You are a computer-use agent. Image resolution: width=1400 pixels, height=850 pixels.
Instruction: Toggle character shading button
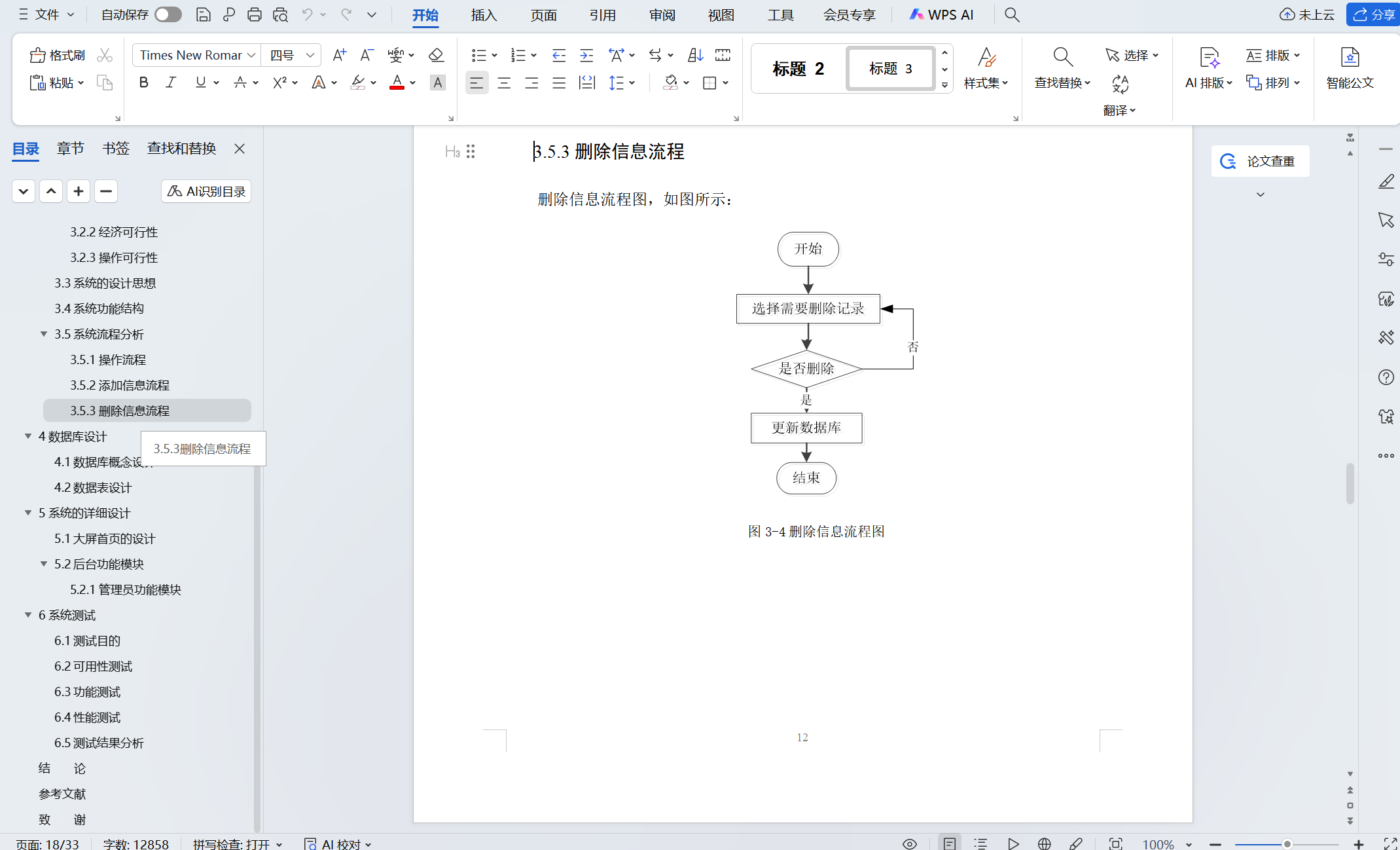(x=438, y=83)
